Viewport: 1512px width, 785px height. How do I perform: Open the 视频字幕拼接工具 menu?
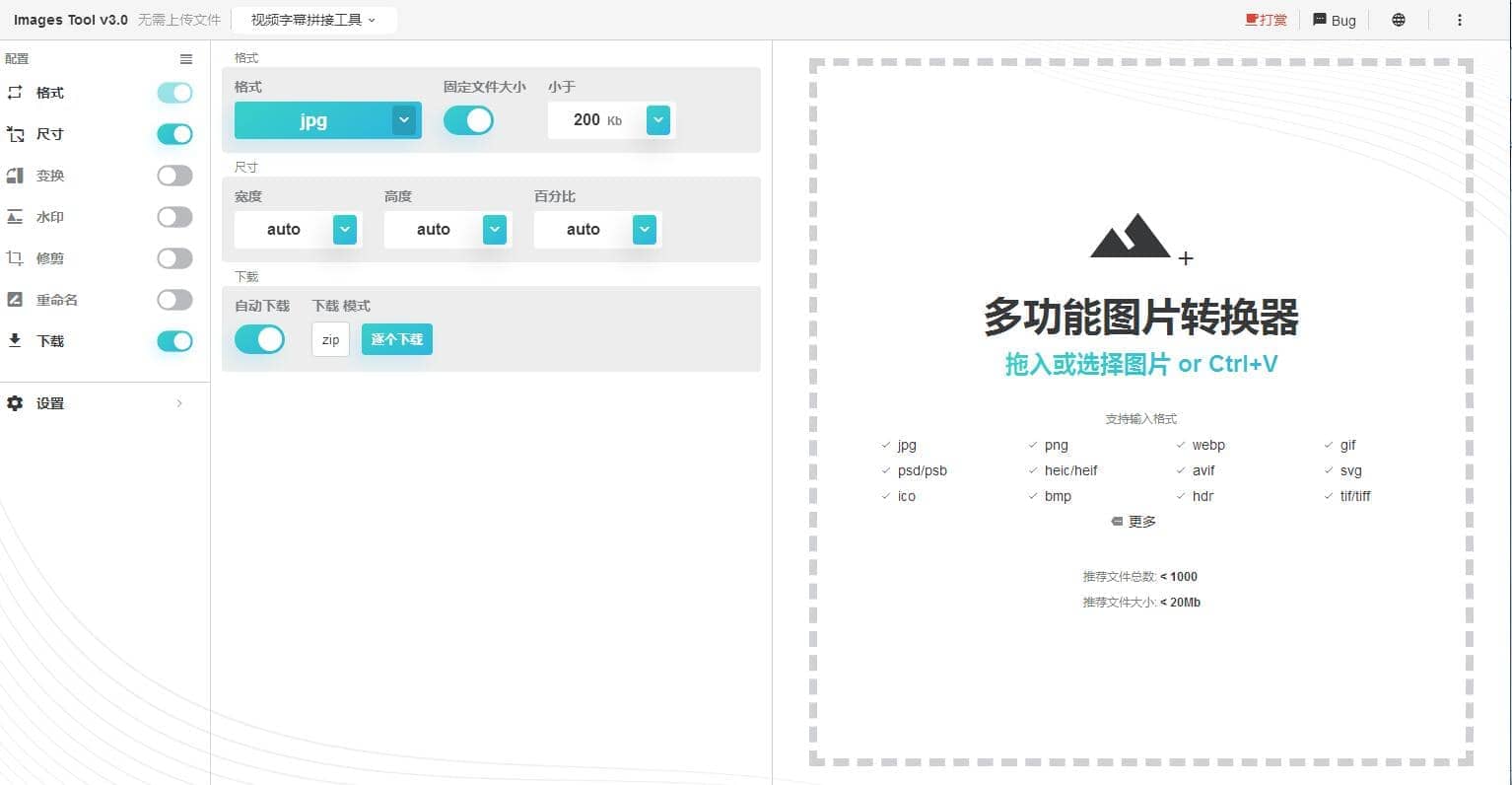313,20
